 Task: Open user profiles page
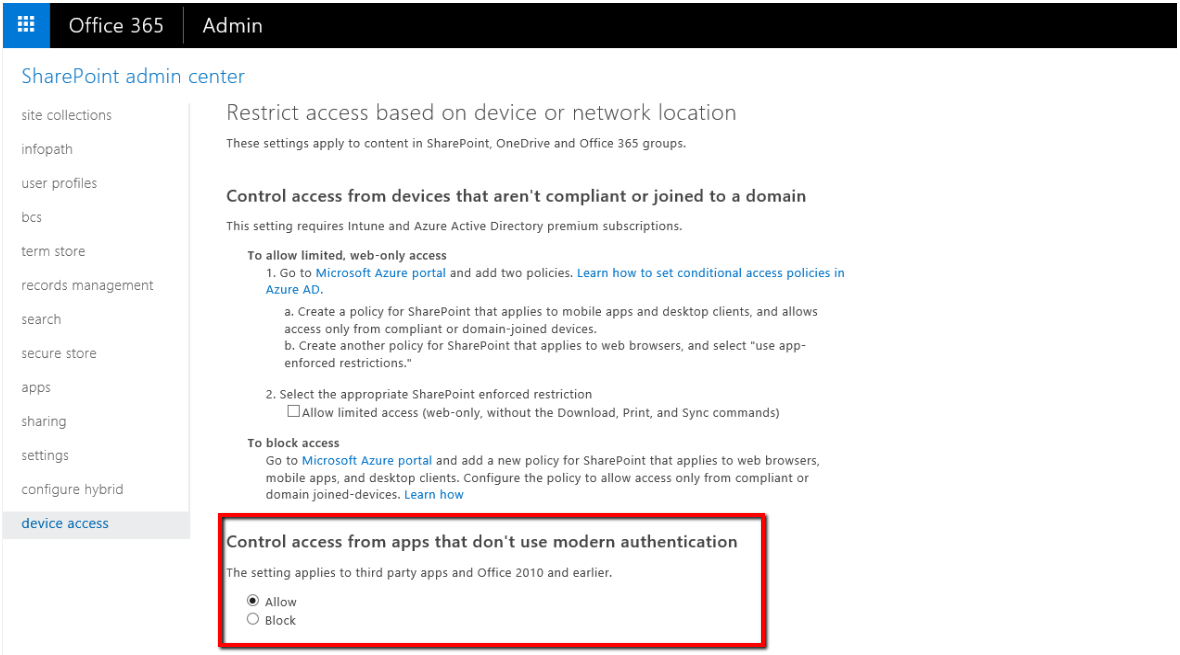[x=59, y=183]
